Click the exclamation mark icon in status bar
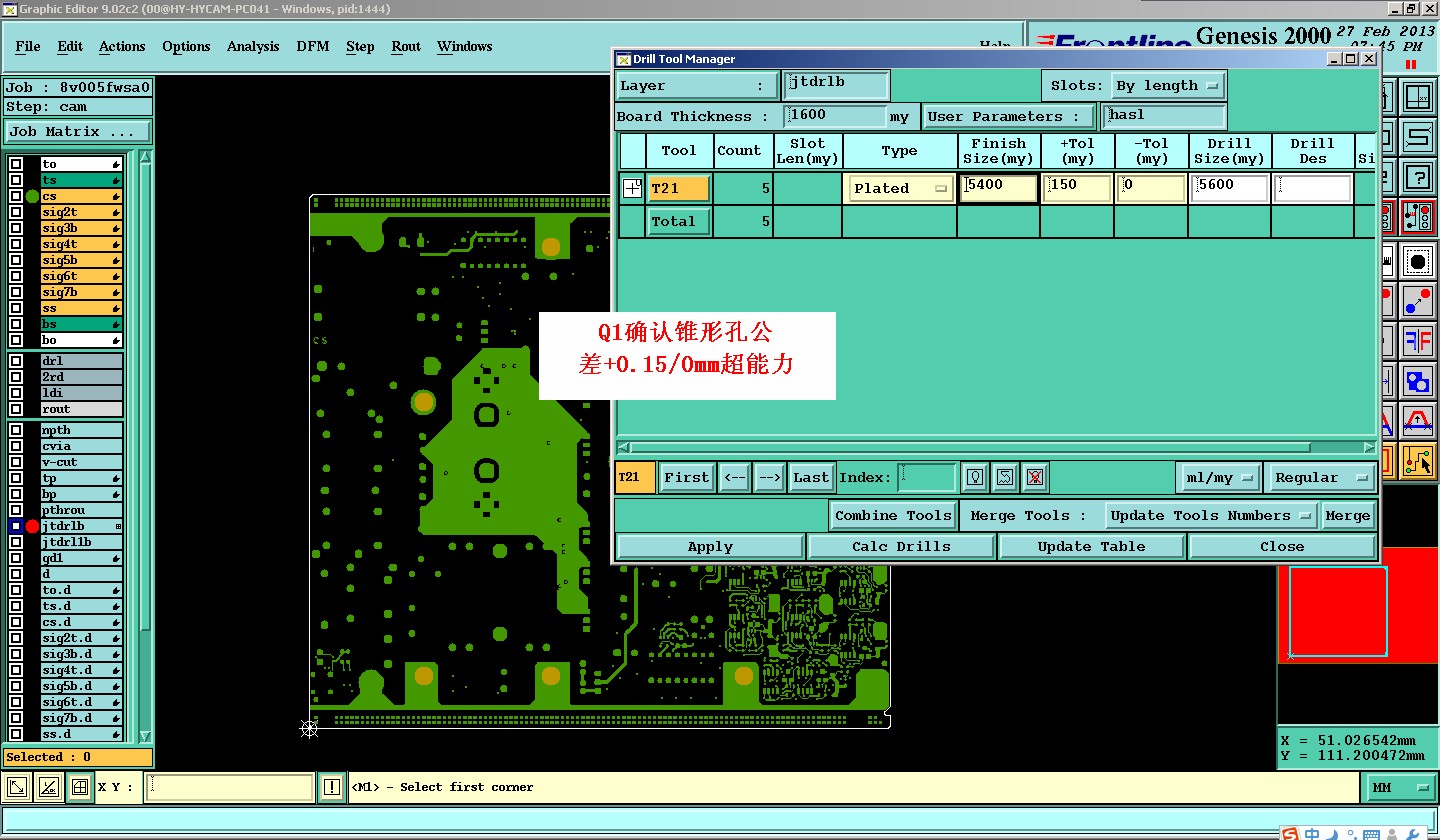Image resolution: width=1440 pixels, height=840 pixels. [x=332, y=787]
